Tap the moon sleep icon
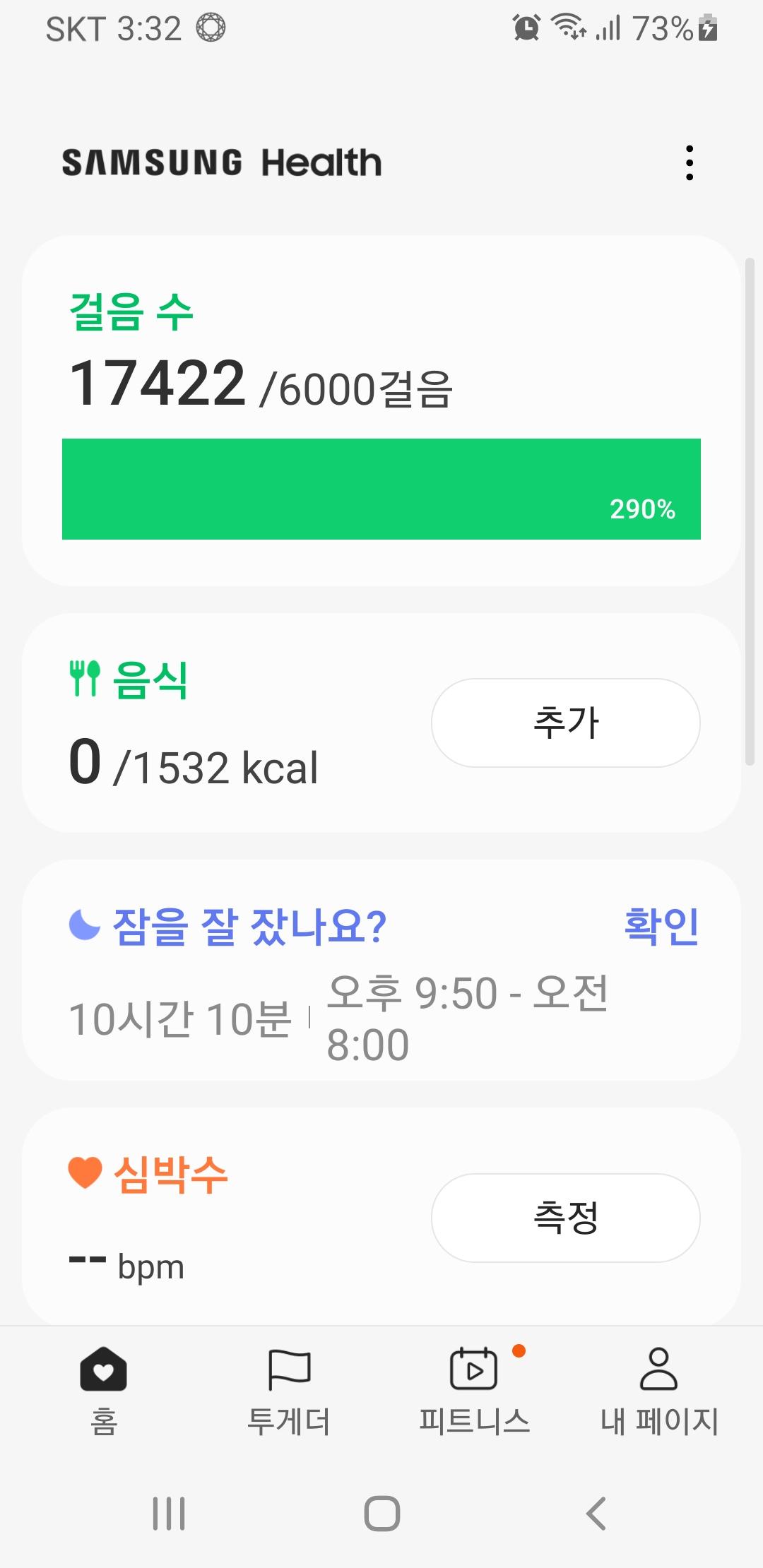Image resolution: width=763 pixels, height=1568 pixels. (x=85, y=925)
